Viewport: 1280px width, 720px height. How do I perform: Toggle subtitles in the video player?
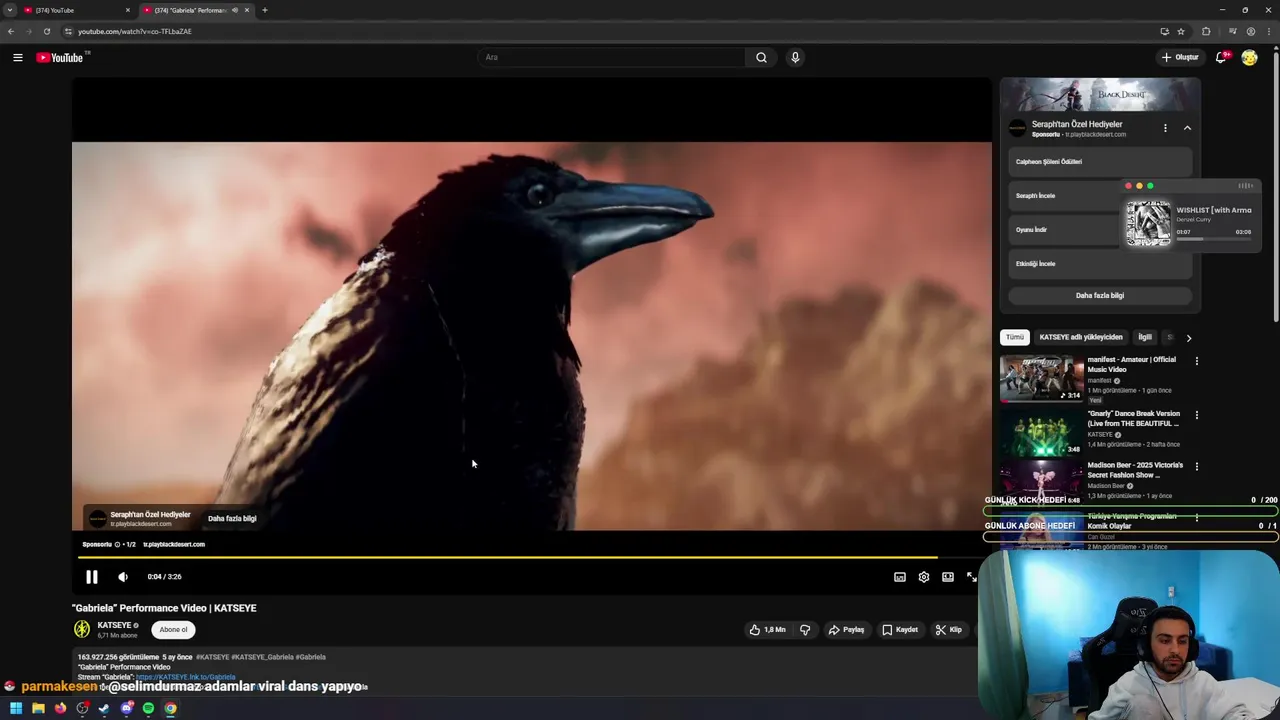pos(900,577)
